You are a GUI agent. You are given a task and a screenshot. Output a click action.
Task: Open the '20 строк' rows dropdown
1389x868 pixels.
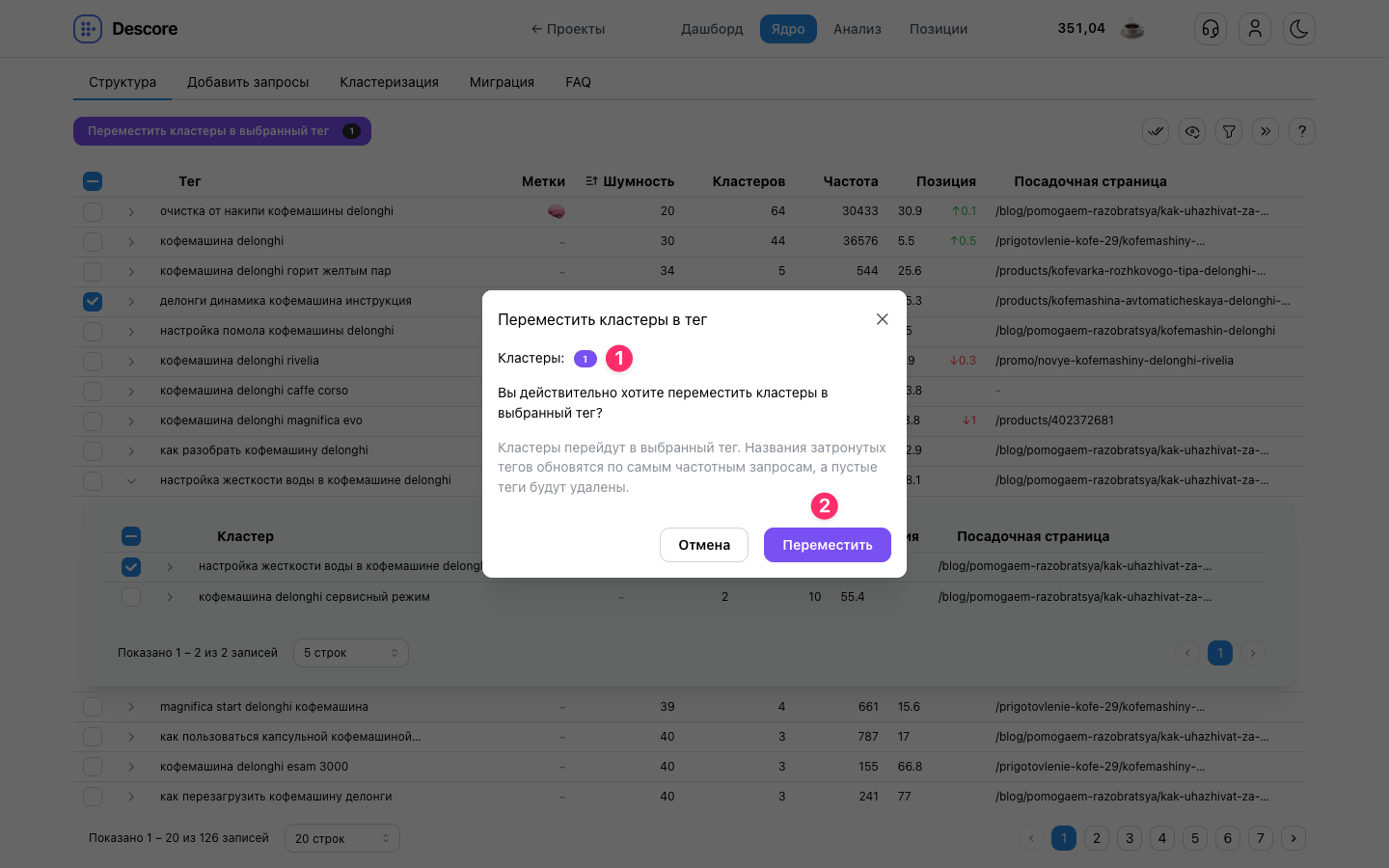(x=341, y=838)
